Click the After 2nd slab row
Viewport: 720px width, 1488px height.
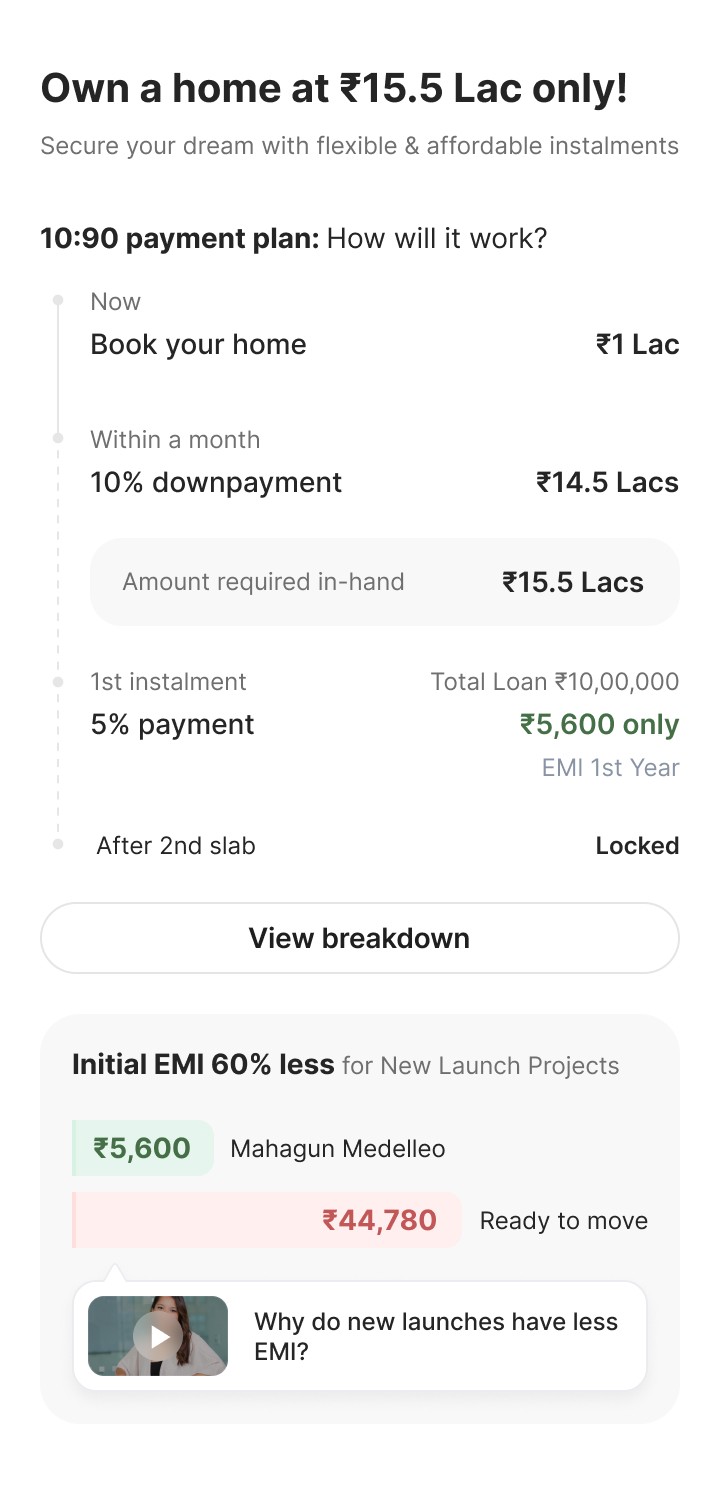(176, 846)
